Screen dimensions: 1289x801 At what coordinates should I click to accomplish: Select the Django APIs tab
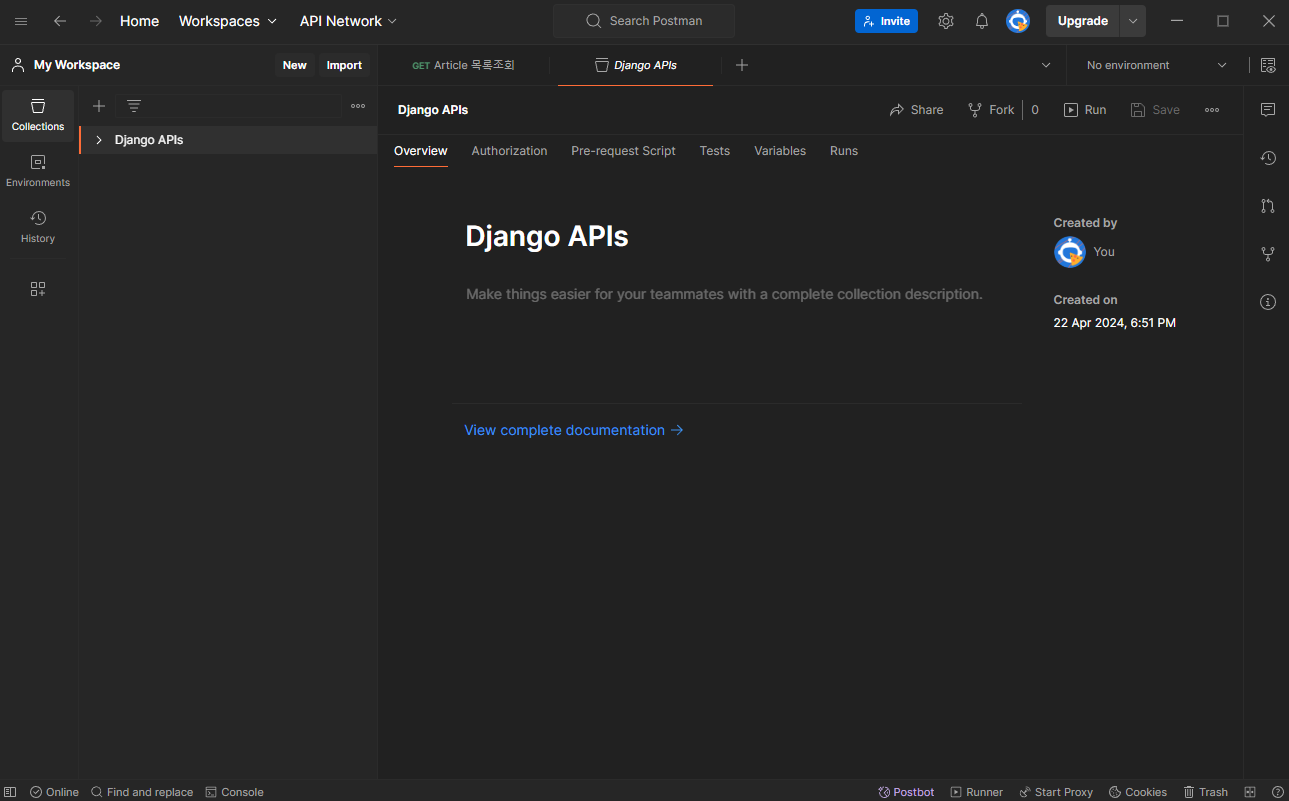click(x=636, y=65)
